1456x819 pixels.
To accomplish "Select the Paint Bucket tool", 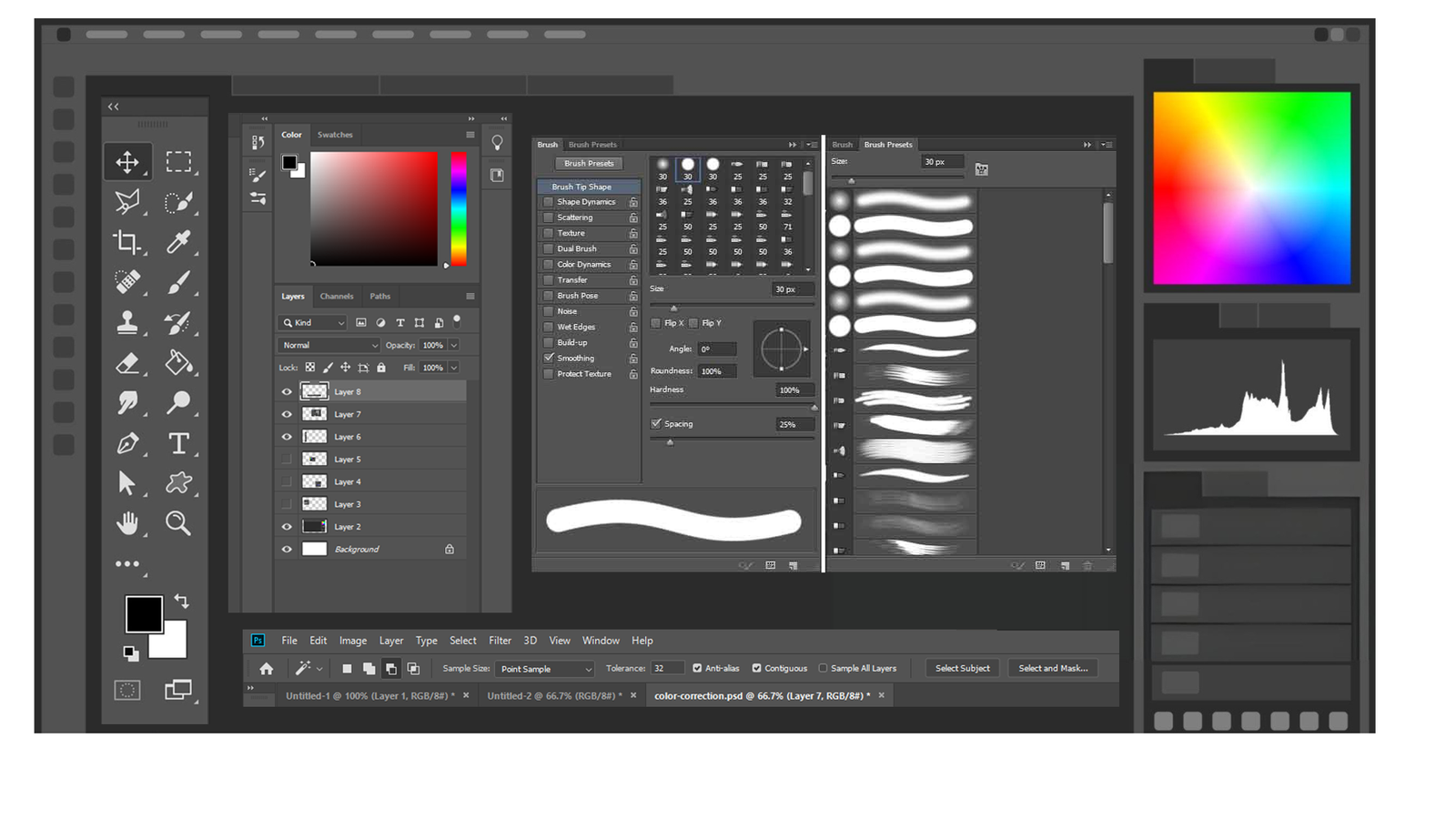I will [178, 362].
